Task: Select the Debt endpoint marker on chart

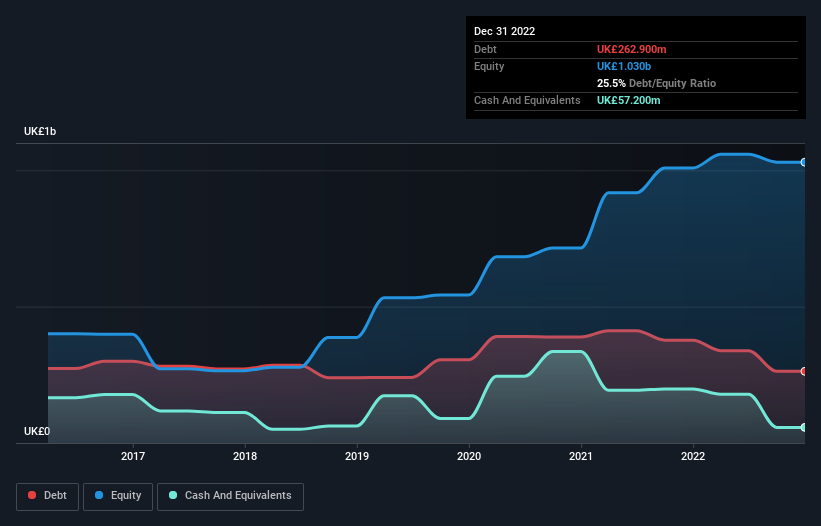Action: coord(804,372)
